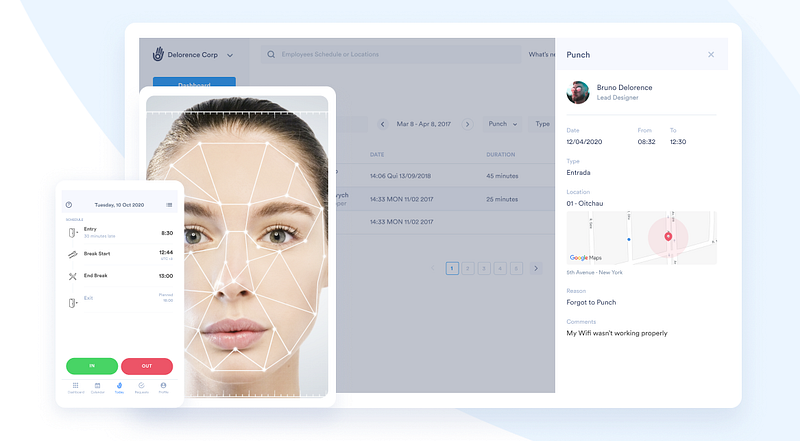800x441 pixels.
Task: Go to pagination page 5
Action: pos(516,268)
